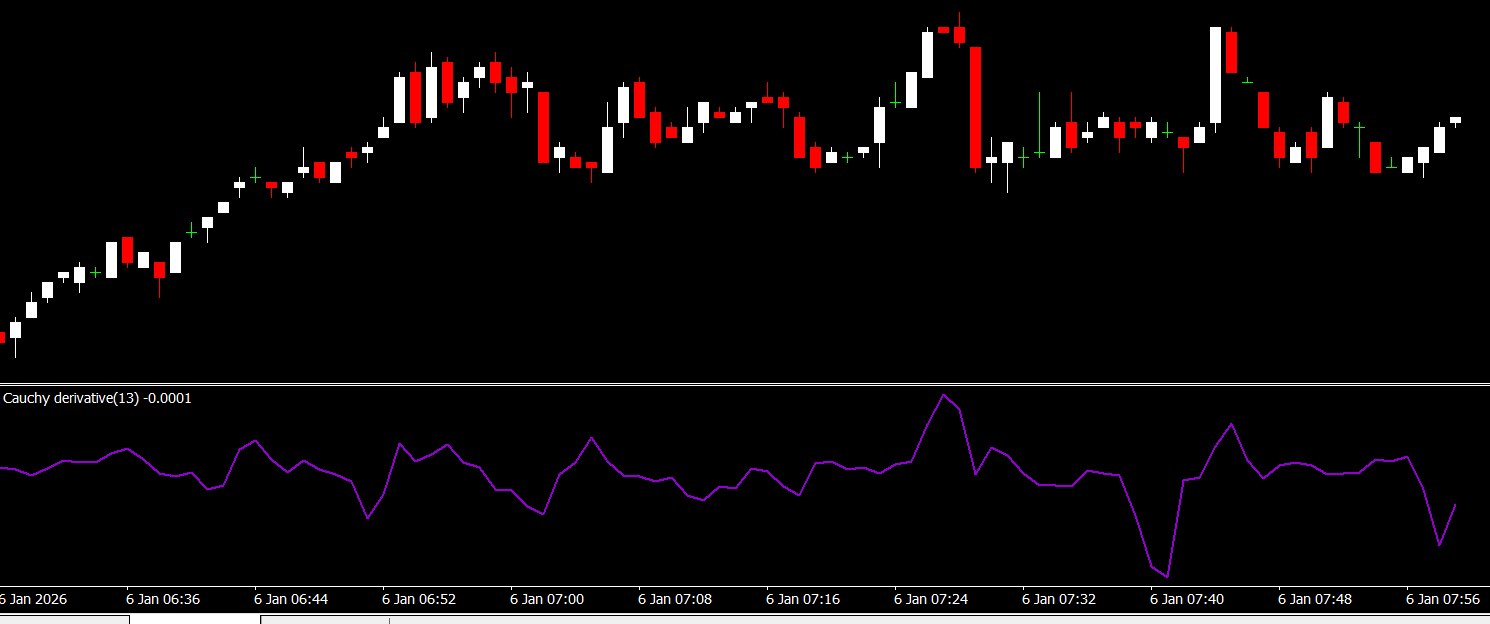Screen dimensions: 1490x624
Task: Select the 6 Jan 06:36 time marker
Action: click(163, 599)
